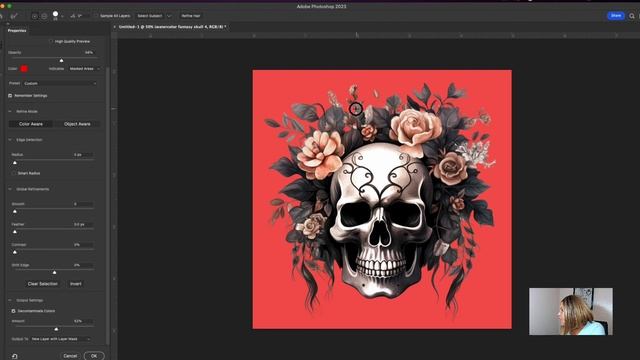Collapse the Output Settings section
This screenshot has height=360, width=640.
[10, 300]
